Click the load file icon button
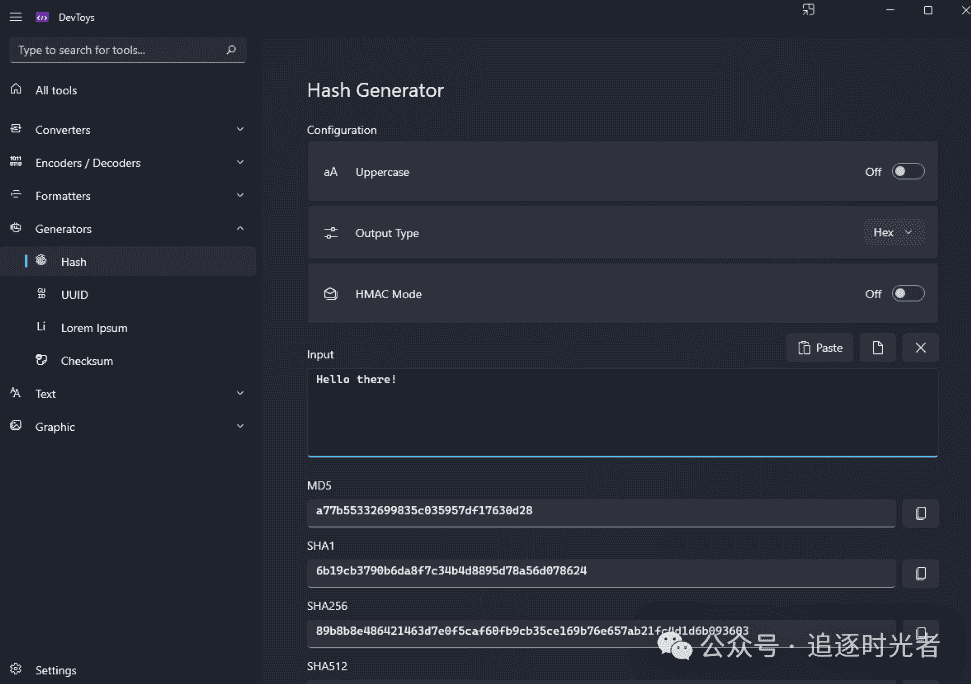The height and width of the screenshot is (684, 971). pyautogui.click(x=877, y=348)
